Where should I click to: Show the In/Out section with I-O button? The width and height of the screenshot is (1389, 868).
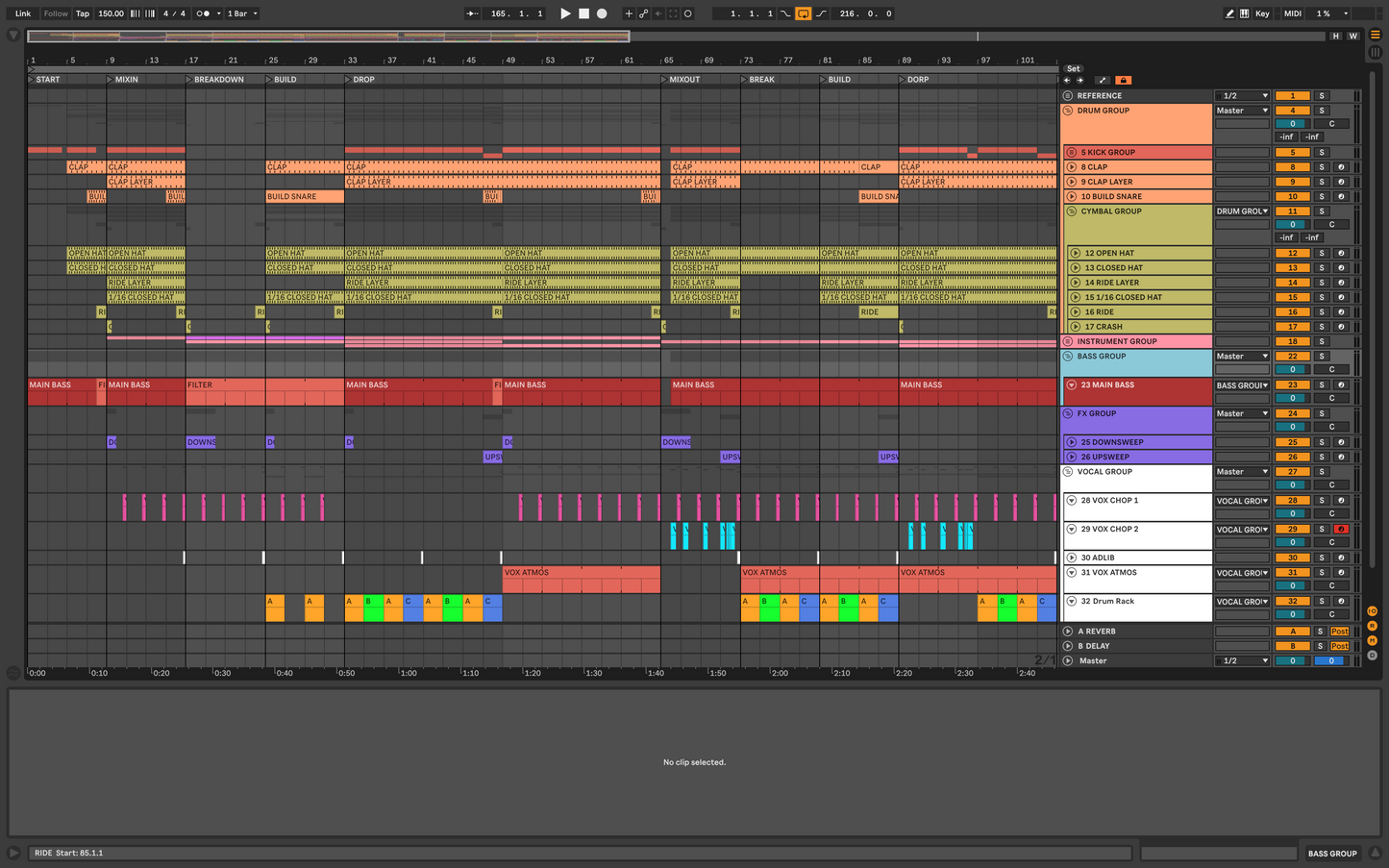coord(1372,611)
